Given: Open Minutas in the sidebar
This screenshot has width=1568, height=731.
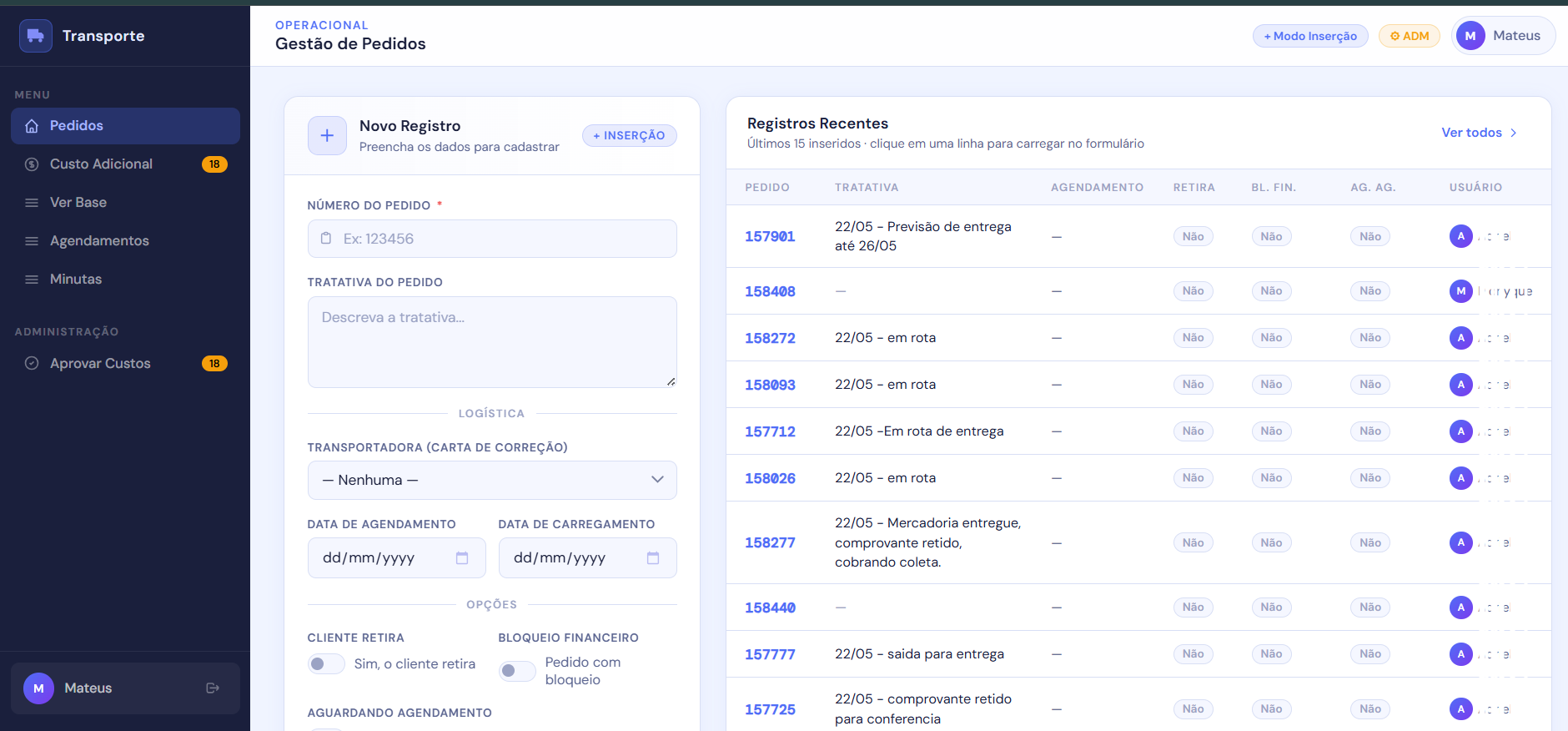Looking at the screenshot, I should click(x=125, y=280).
